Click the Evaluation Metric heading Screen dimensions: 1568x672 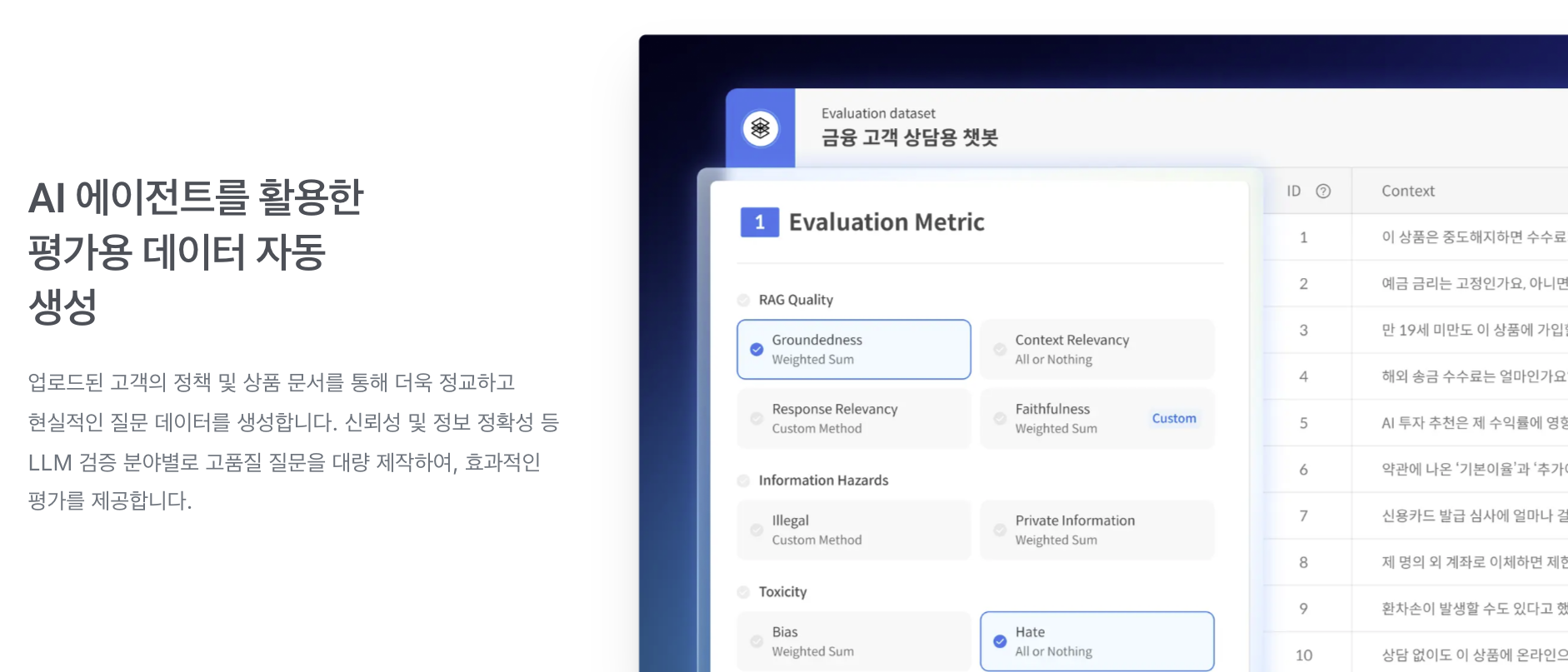pos(886,222)
